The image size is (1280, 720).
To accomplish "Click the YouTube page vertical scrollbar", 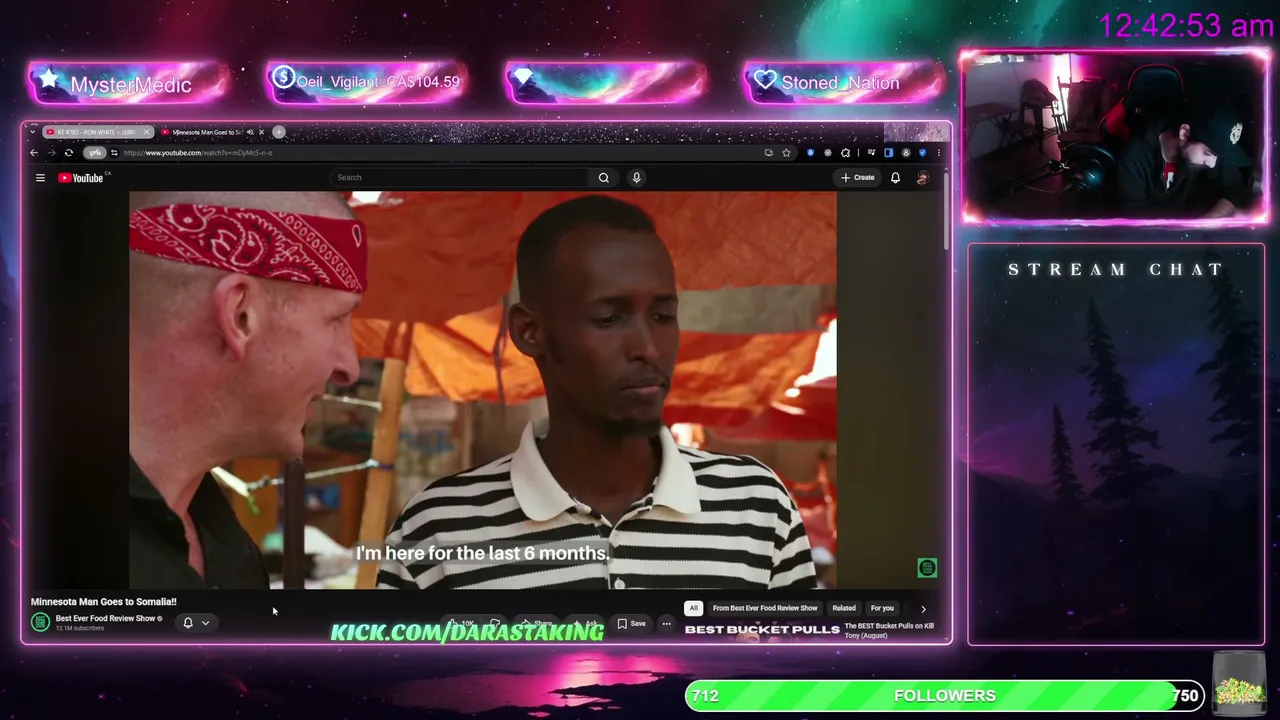I will [x=946, y=210].
